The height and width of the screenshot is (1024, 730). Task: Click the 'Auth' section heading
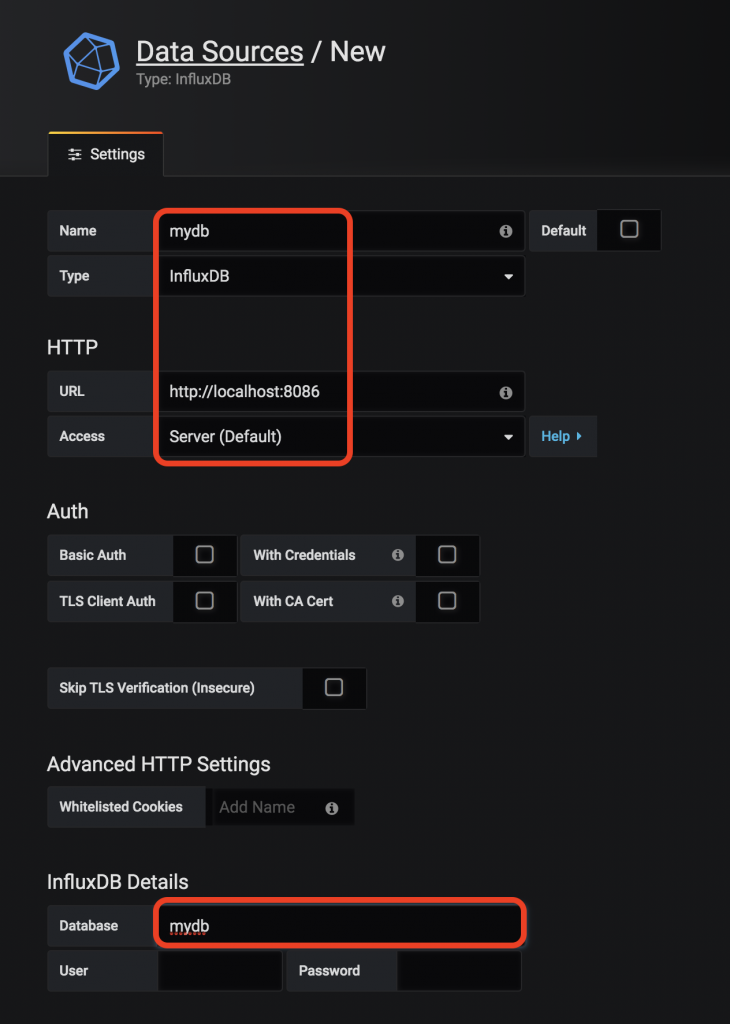point(67,511)
